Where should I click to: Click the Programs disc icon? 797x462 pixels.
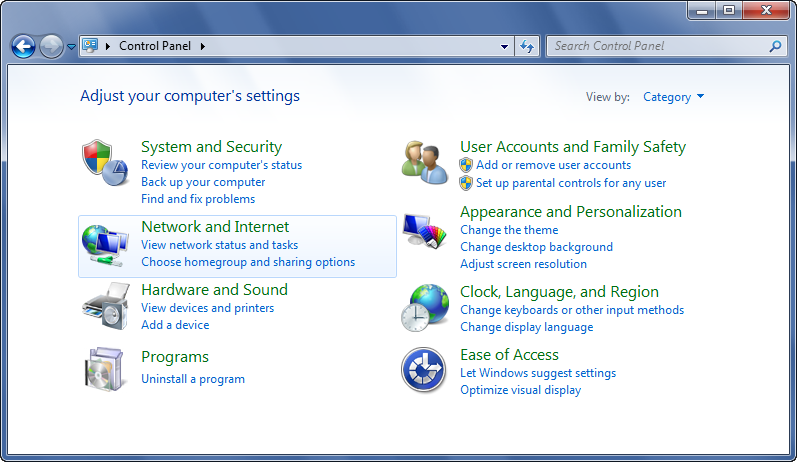pyautogui.click(x=104, y=369)
